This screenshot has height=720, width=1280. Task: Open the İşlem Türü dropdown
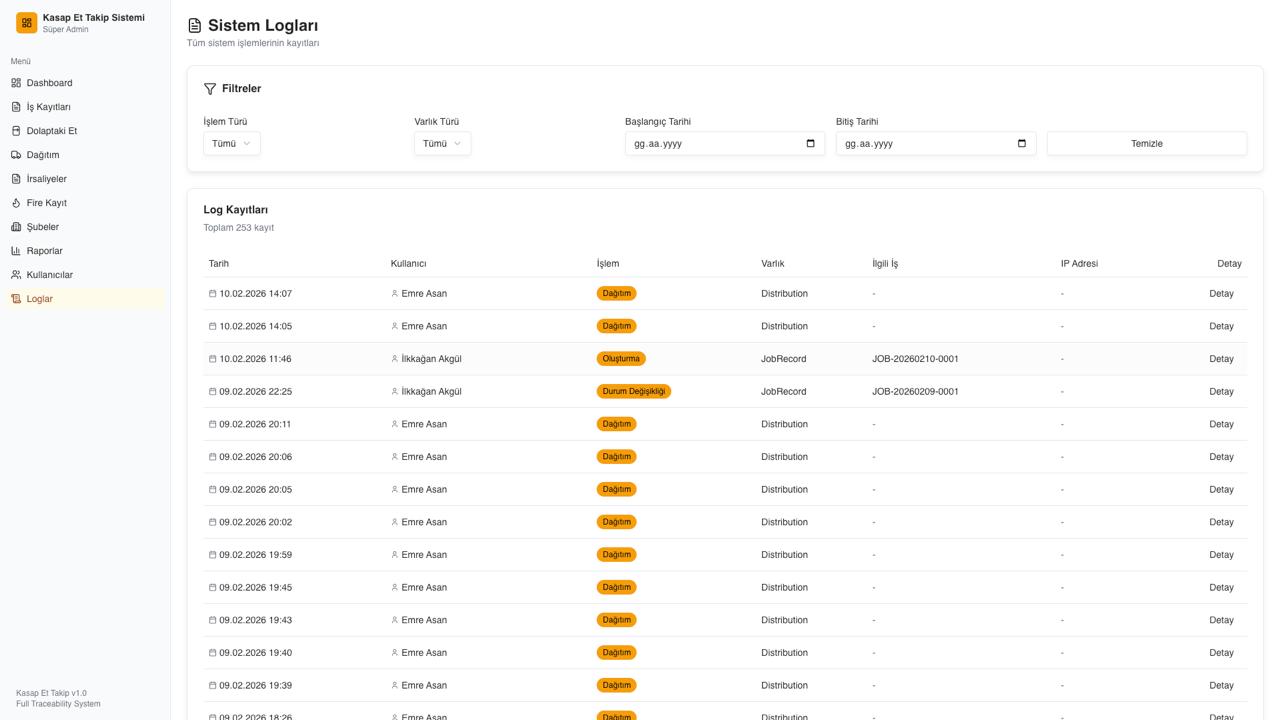tap(231, 144)
